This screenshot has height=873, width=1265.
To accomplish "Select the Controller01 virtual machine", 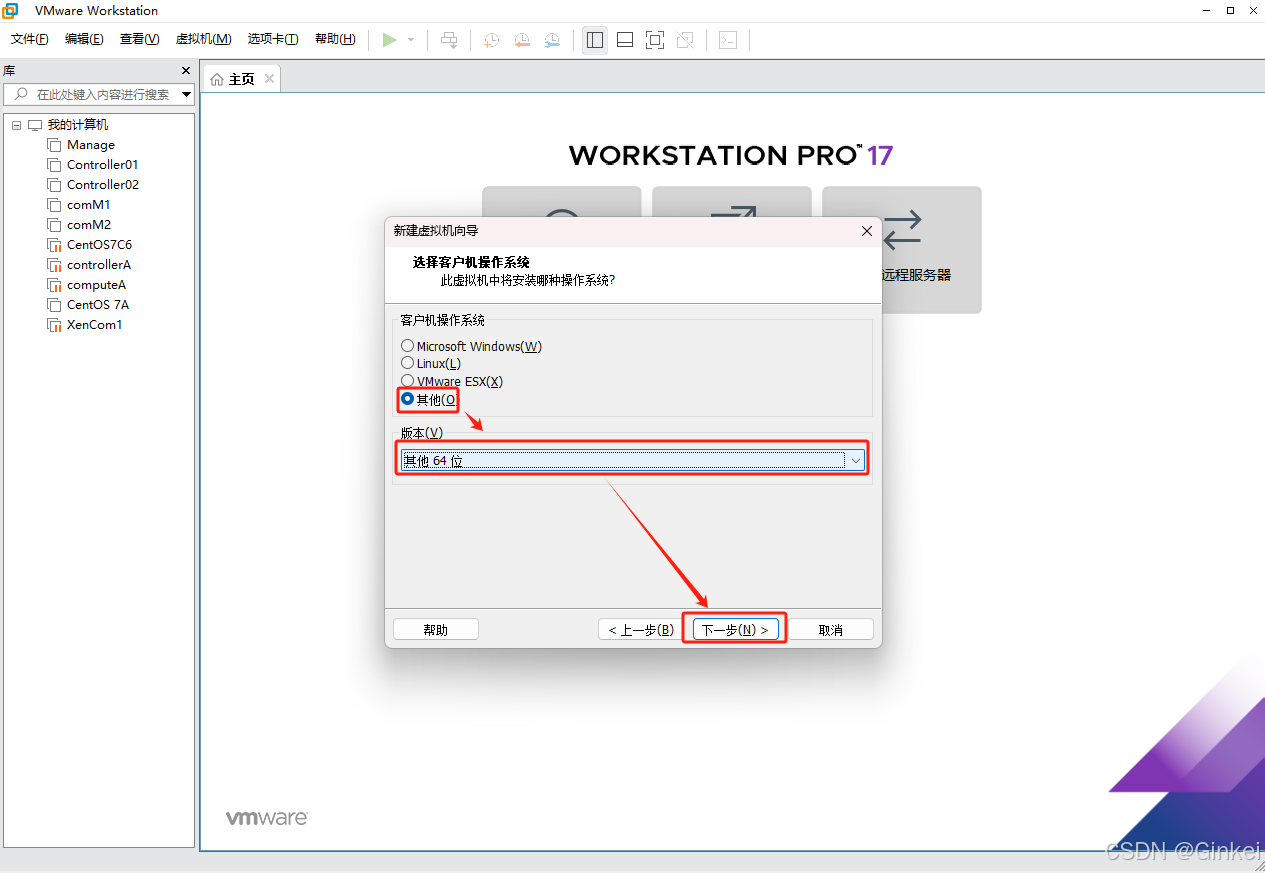I will (103, 165).
